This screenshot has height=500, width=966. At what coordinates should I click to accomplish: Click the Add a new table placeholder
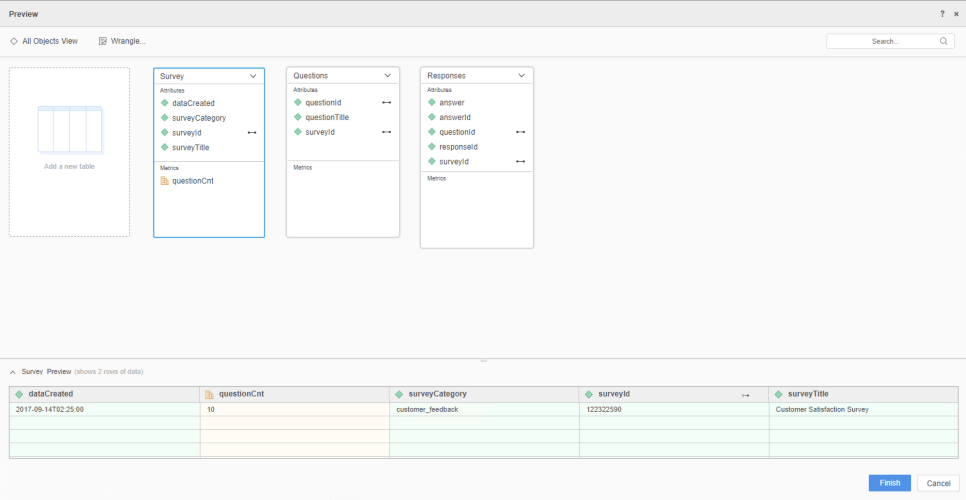point(69,152)
